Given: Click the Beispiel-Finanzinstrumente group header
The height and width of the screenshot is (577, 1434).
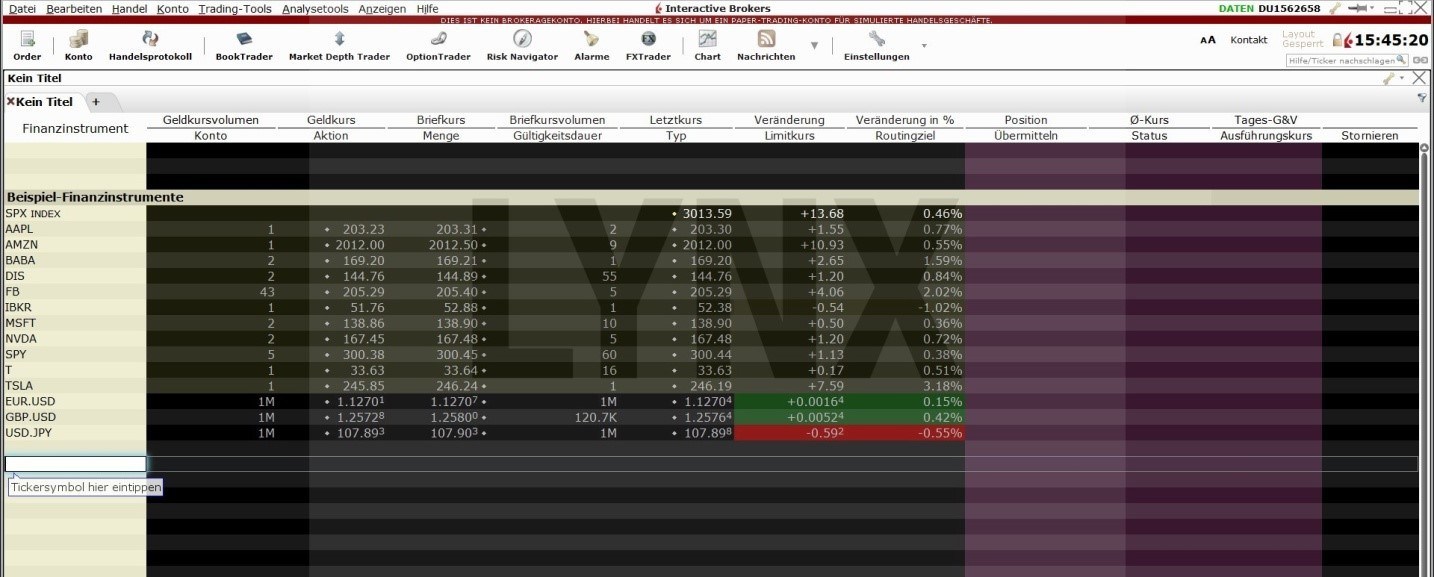Looking at the screenshot, I should pos(95,197).
